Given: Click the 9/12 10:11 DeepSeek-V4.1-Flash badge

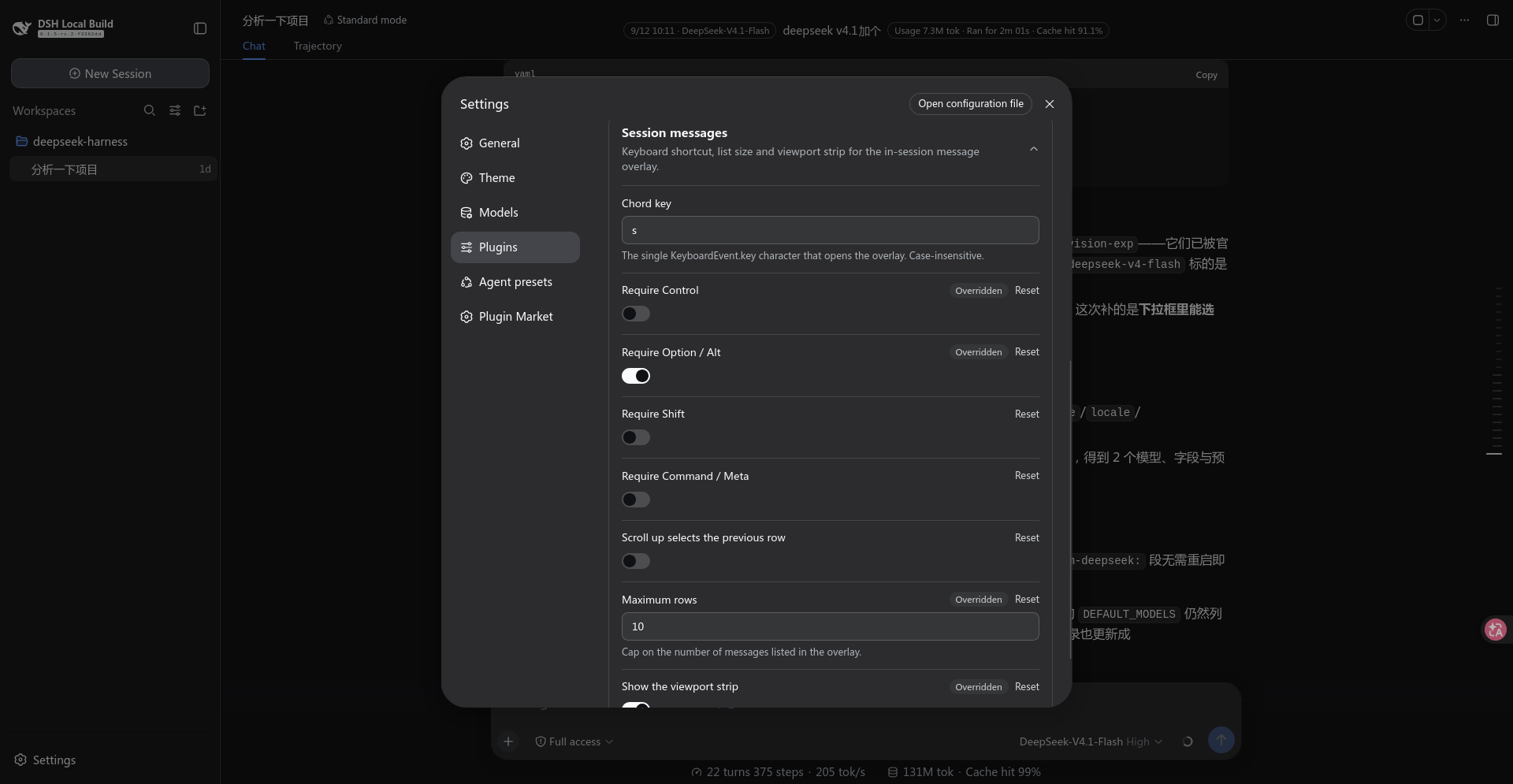Looking at the screenshot, I should pyautogui.click(x=700, y=31).
